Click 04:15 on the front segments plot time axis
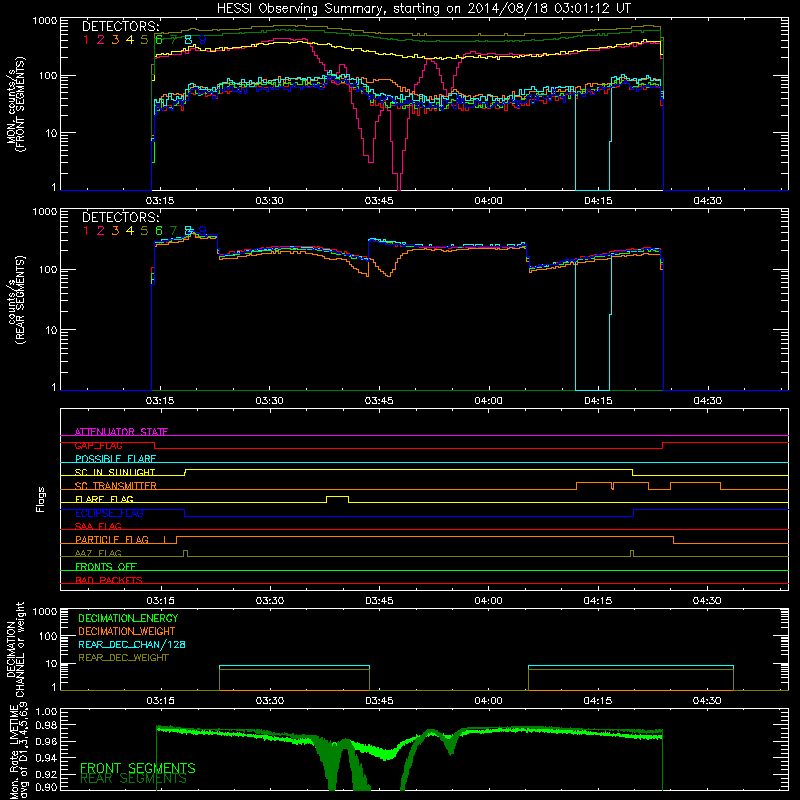 click(598, 201)
